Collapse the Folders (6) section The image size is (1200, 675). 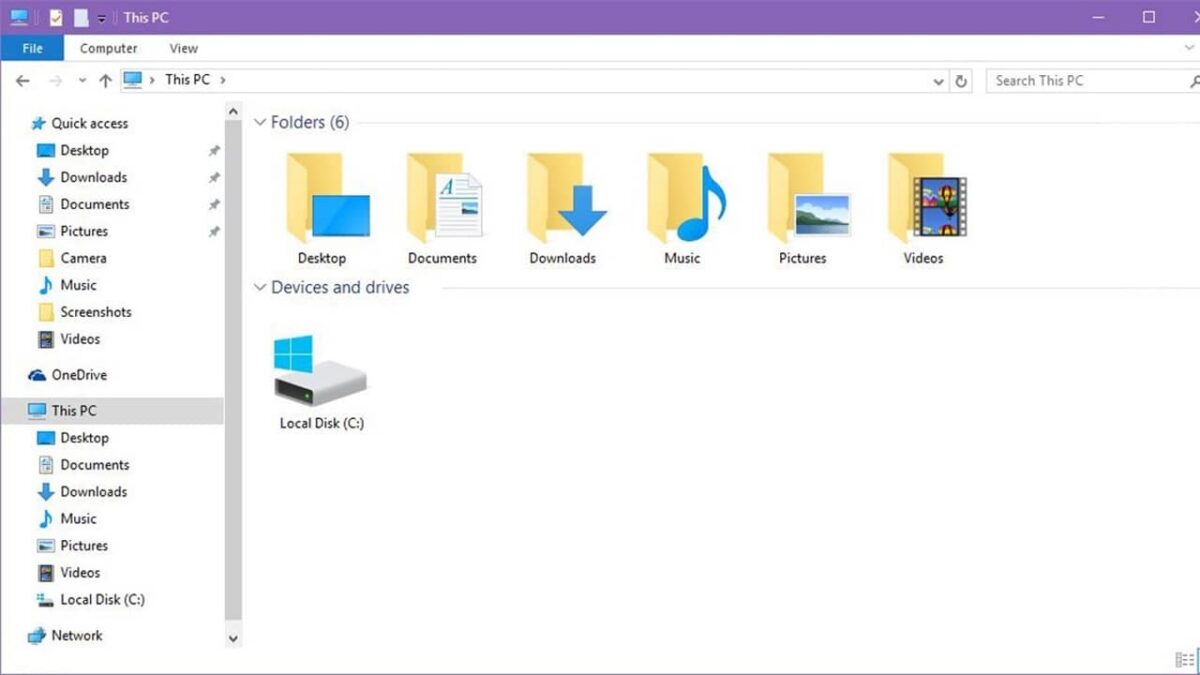point(260,121)
